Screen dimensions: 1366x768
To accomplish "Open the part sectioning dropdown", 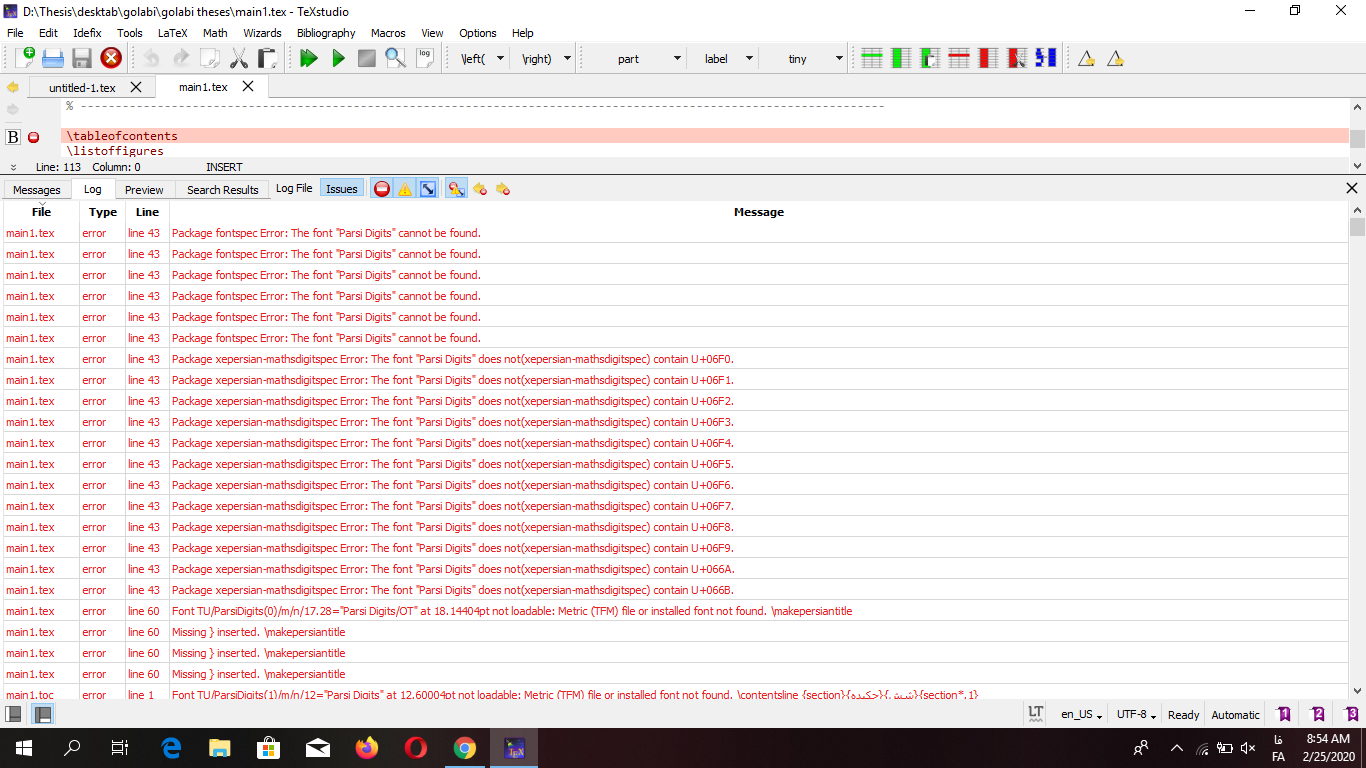I will 677,59.
